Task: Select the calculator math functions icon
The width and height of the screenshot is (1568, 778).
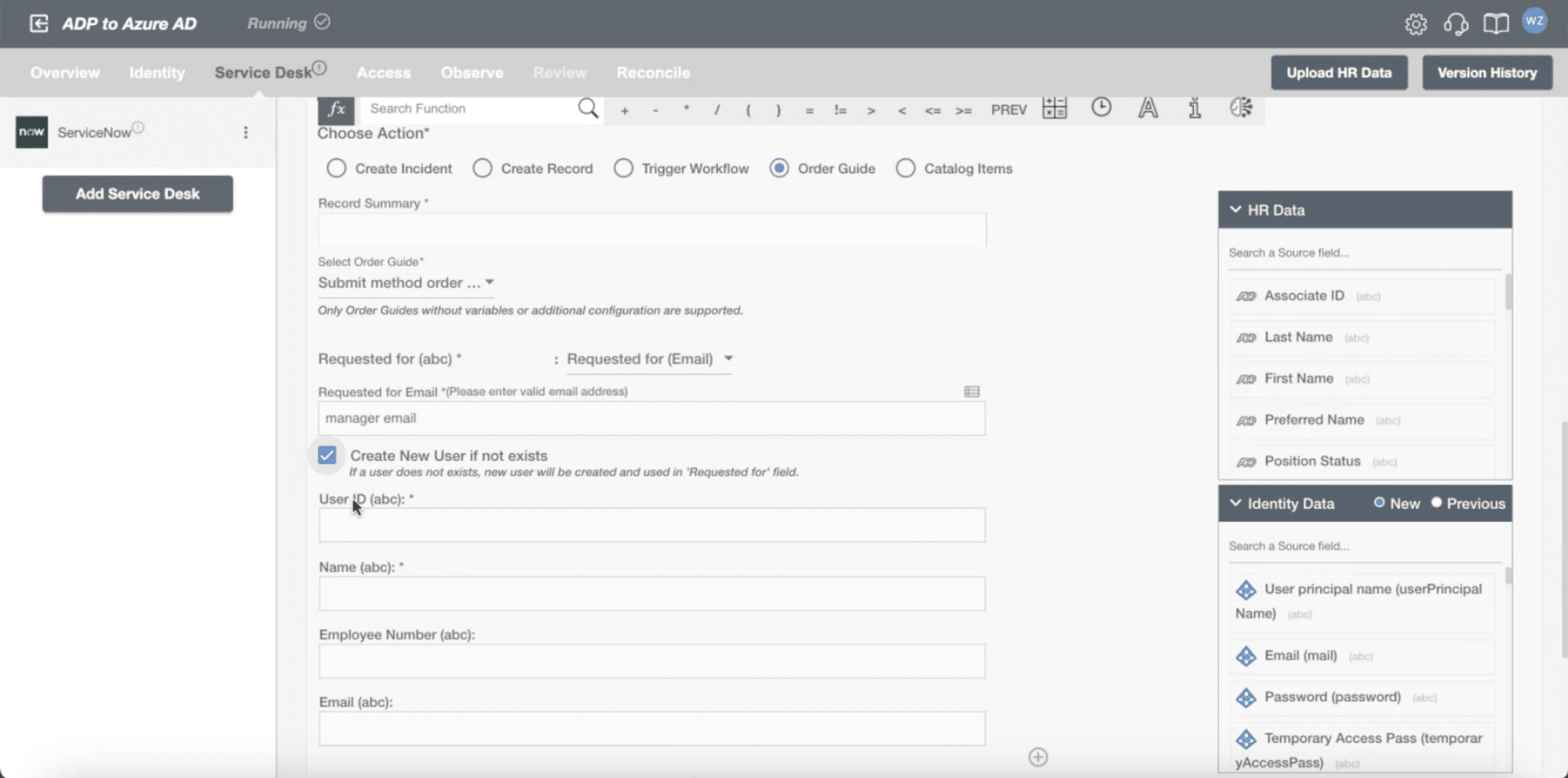Action: pyautogui.click(x=1054, y=107)
